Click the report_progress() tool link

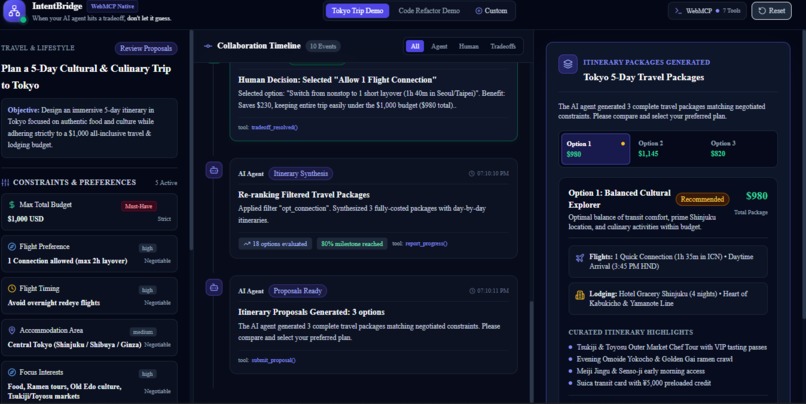pos(426,244)
